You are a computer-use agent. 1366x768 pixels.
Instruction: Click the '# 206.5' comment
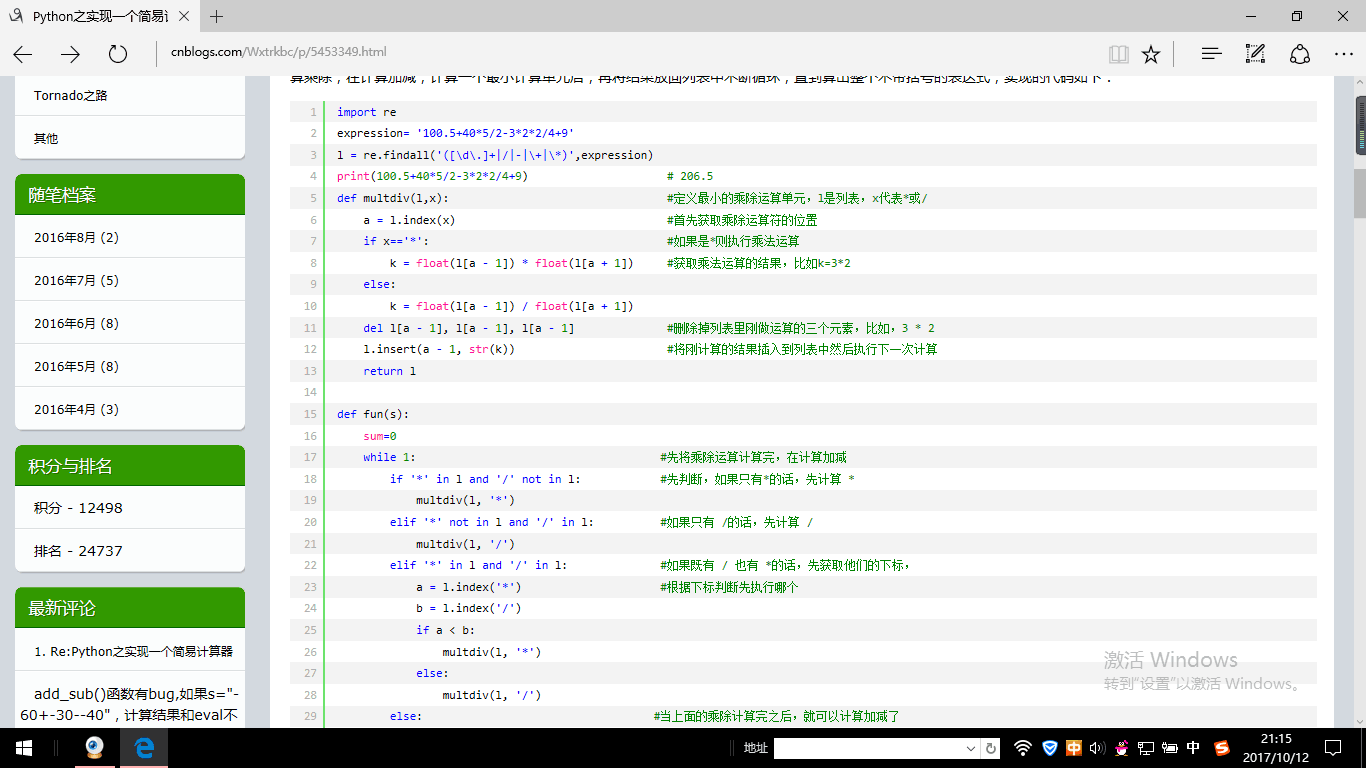(690, 176)
